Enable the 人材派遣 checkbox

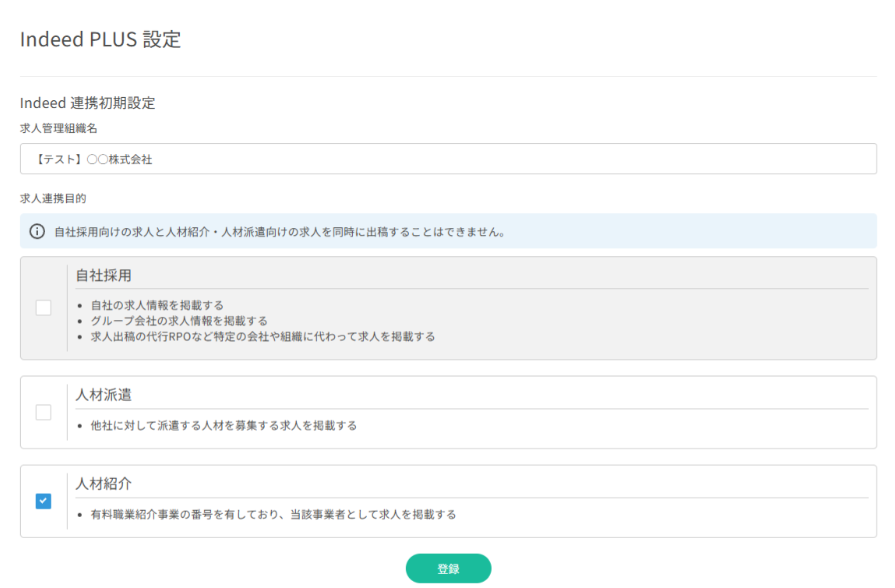click(x=42, y=411)
